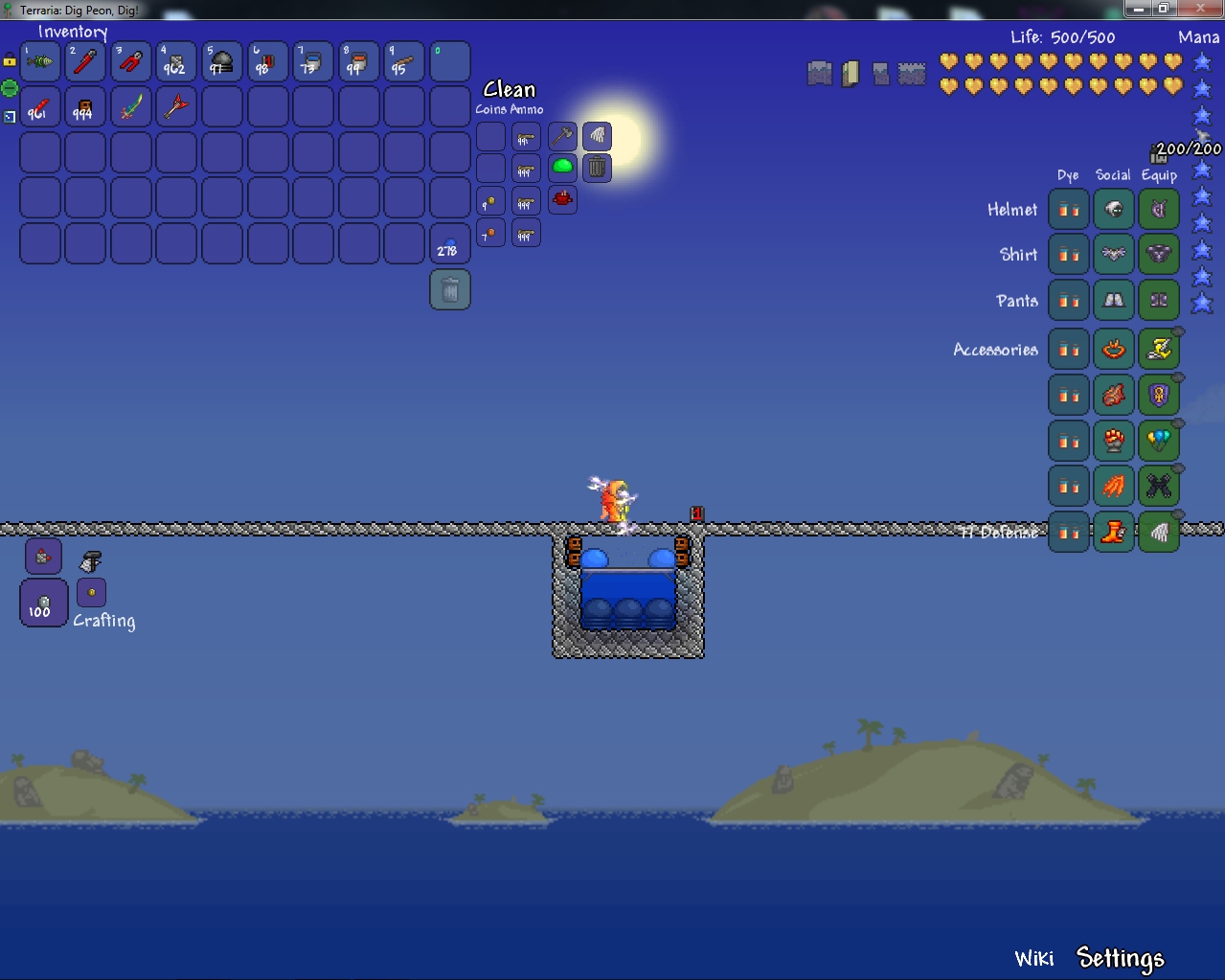
Task: Select the equipped Shirt armor slot
Action: 1159,254
